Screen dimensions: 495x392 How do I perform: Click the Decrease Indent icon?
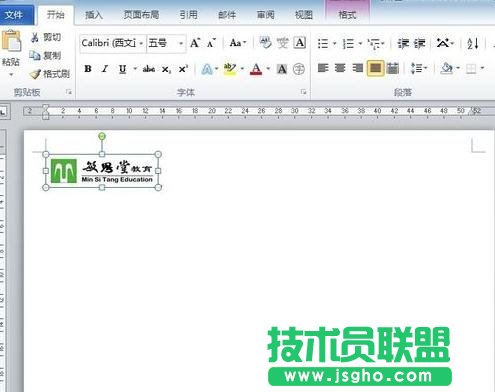(403, 43)
